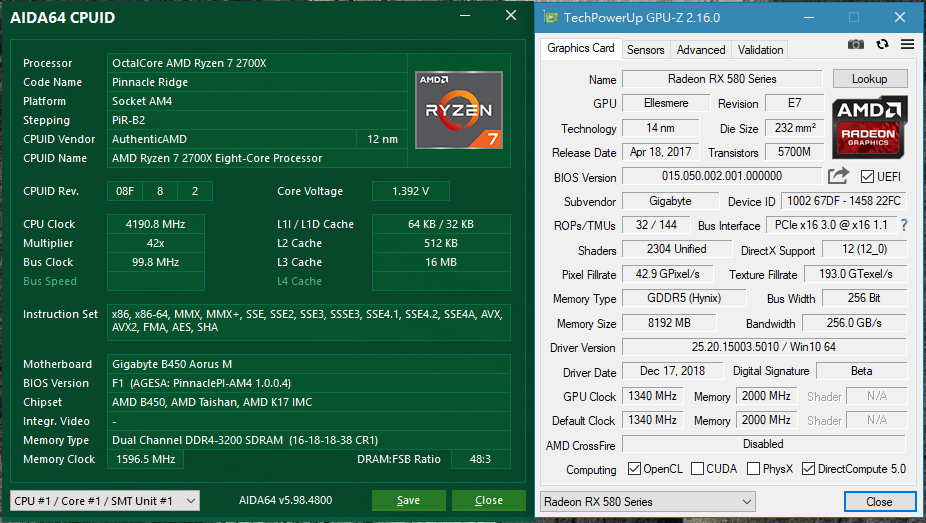Open the GPU-Z hamburger menu
This screenshot has height=523, width=926.
[x=908, y=44]
